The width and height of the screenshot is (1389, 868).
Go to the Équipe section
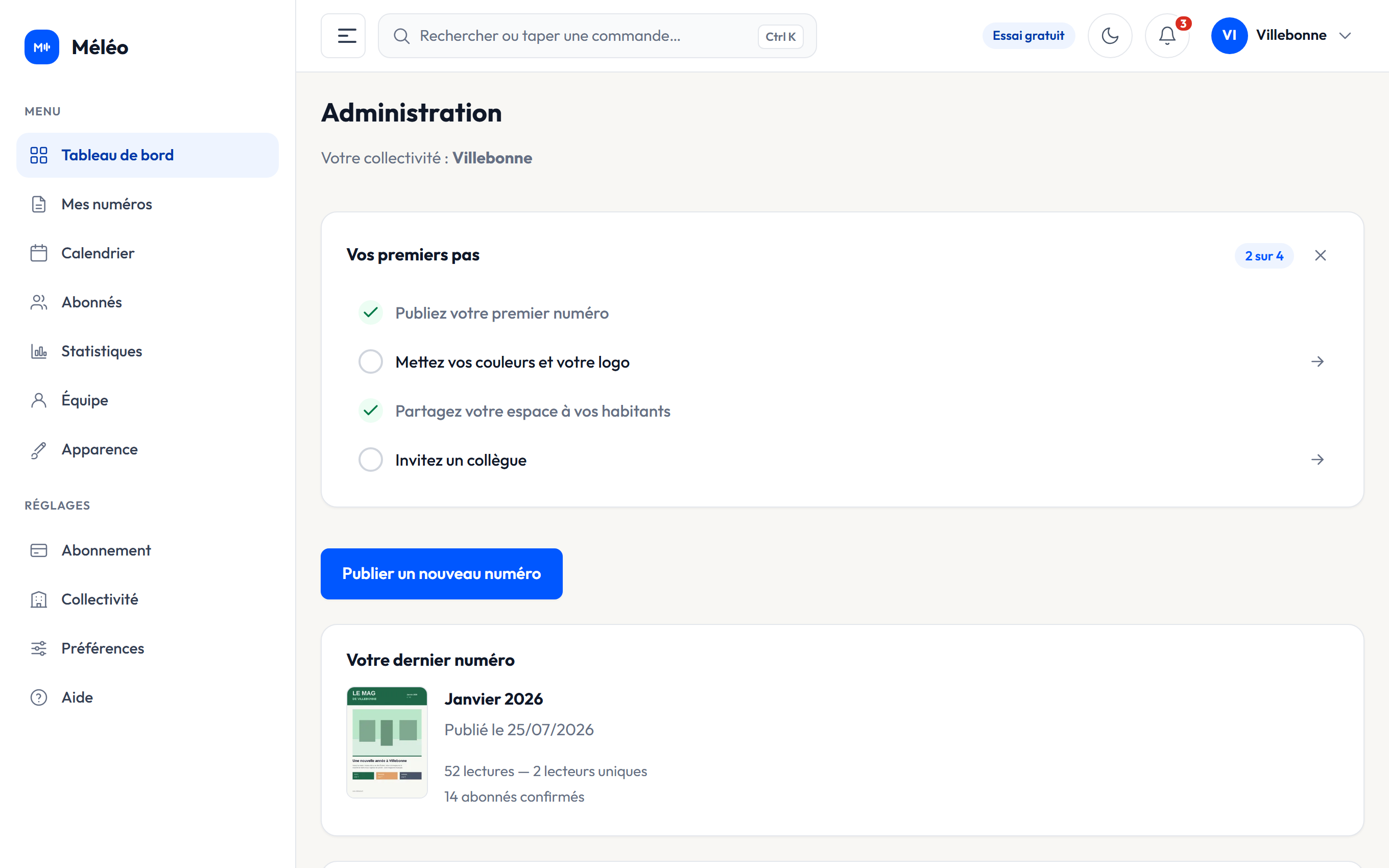(x=148, y=400)
